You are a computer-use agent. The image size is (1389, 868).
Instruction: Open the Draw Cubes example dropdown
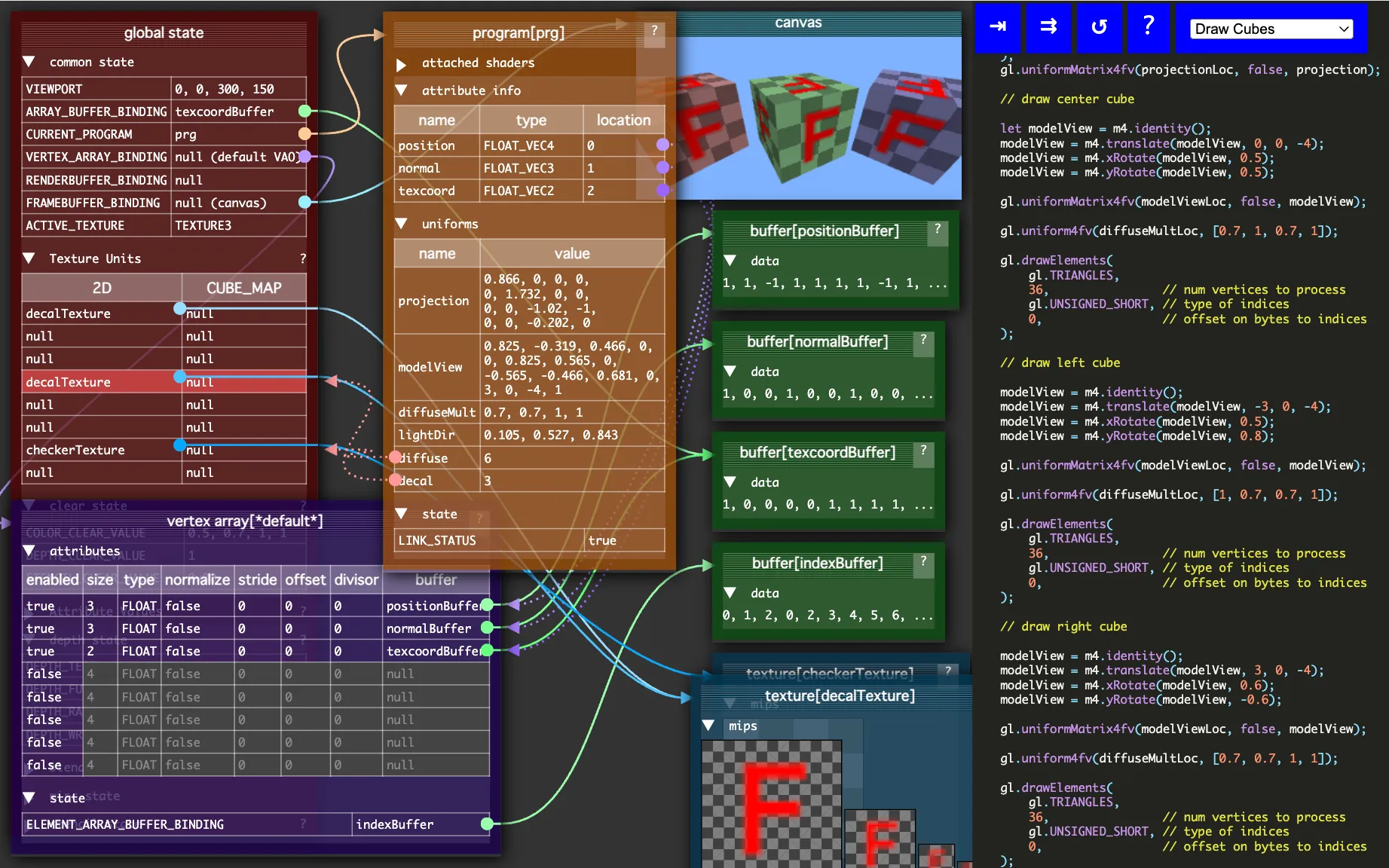(x=1271, y=29)
